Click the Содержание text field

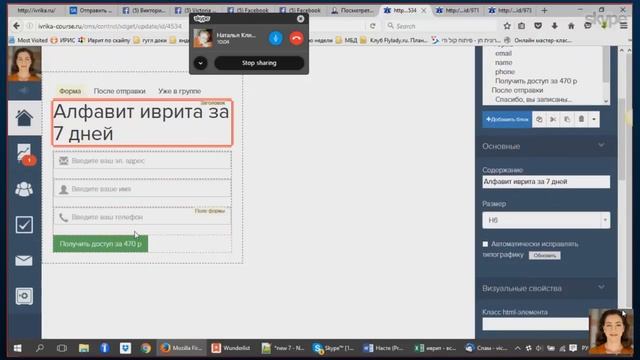coord(546,182)
